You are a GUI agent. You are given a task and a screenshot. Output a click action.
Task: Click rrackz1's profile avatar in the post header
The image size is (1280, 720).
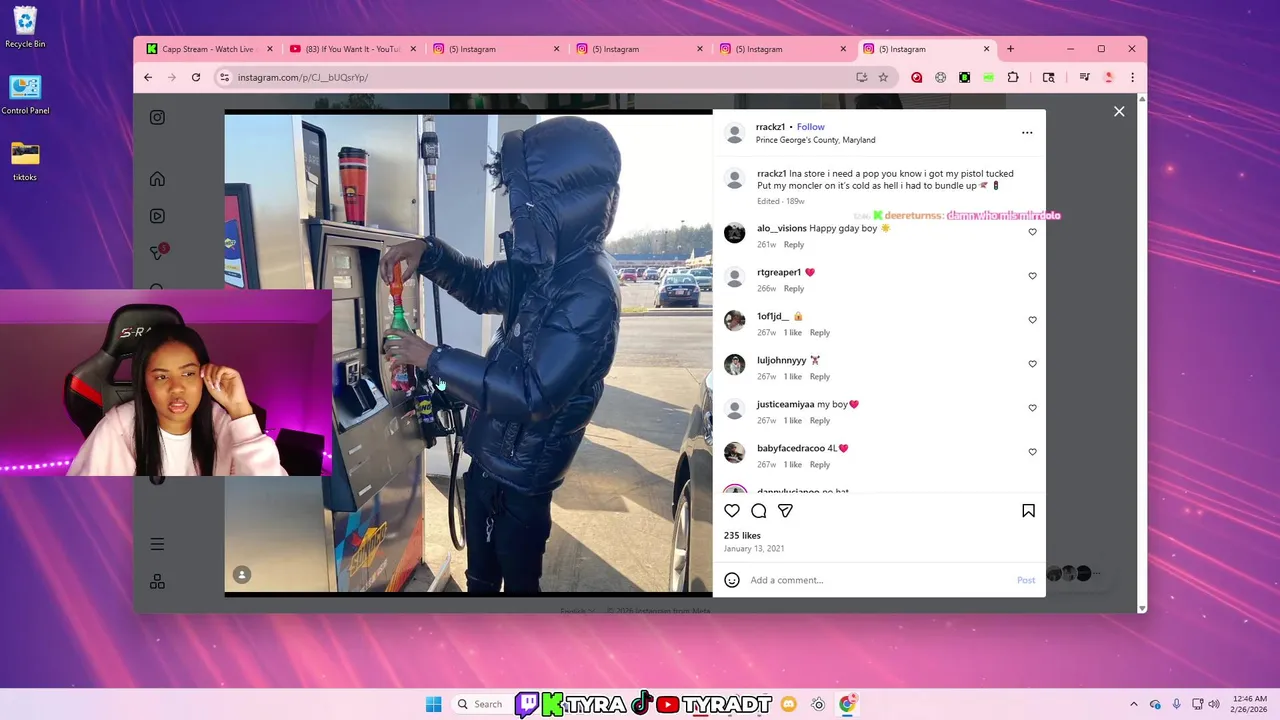click(735, 133)
